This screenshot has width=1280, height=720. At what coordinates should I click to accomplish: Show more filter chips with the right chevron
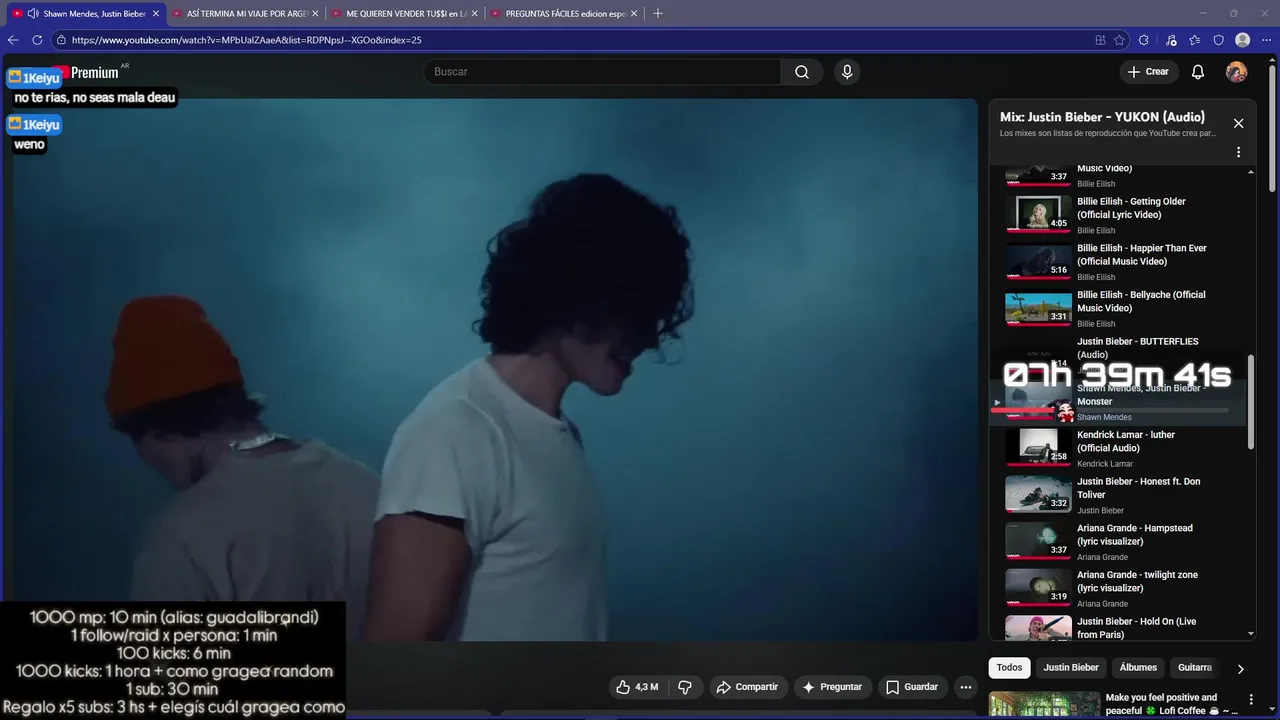[x=1240, y=669]
